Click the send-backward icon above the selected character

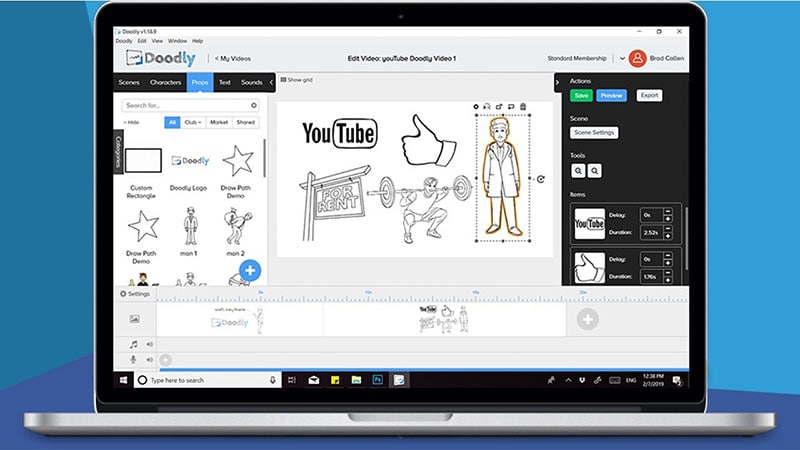point(511,107)
